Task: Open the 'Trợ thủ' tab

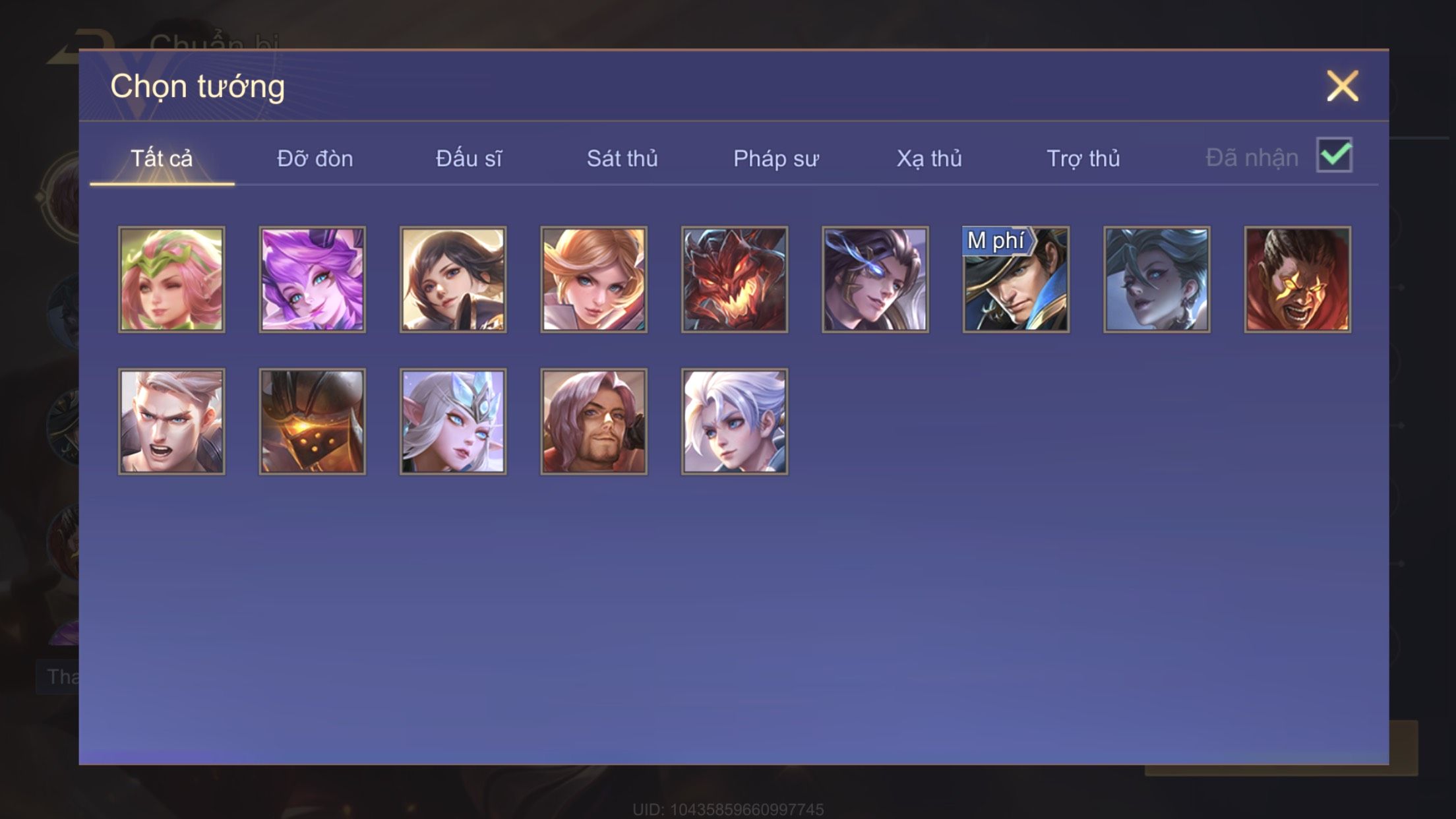Action: [1083, 159]
